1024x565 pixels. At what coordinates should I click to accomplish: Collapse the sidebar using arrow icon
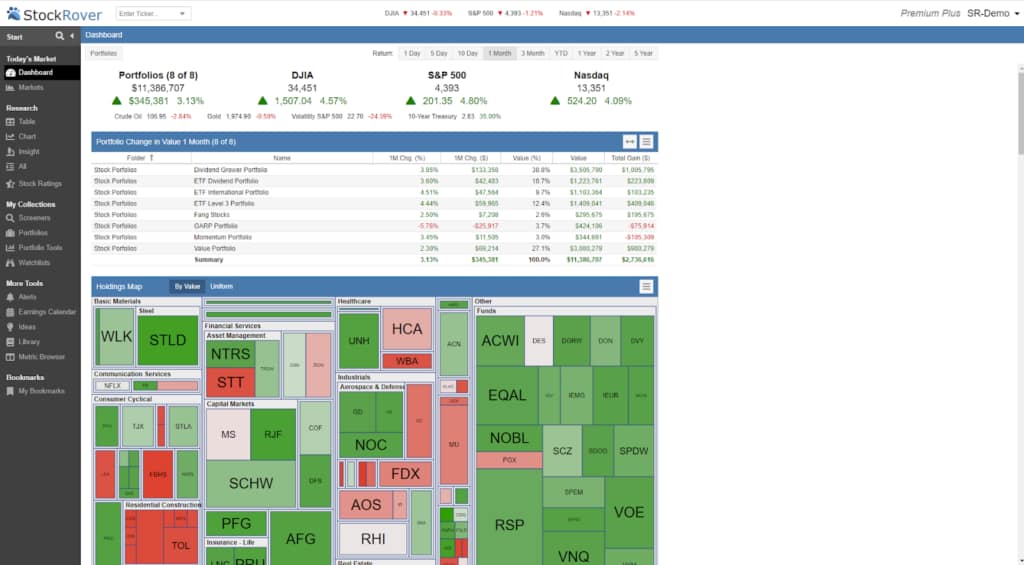click(x=72, y=37)
